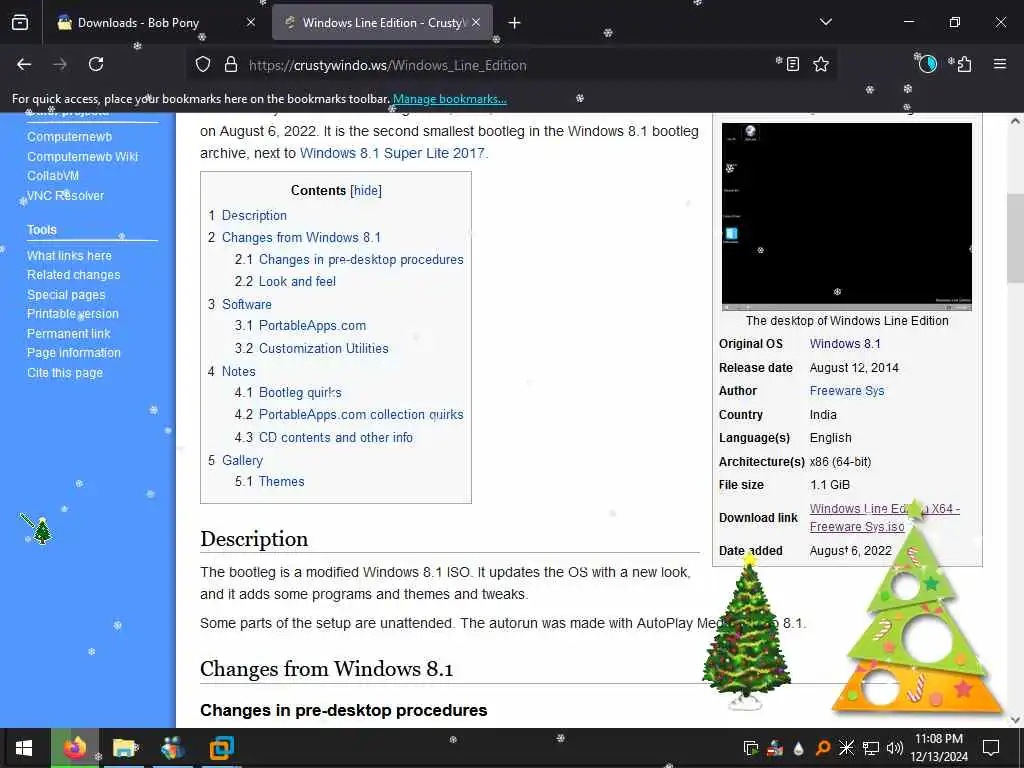Select the Windows Line Edition tab

point(382,22)
